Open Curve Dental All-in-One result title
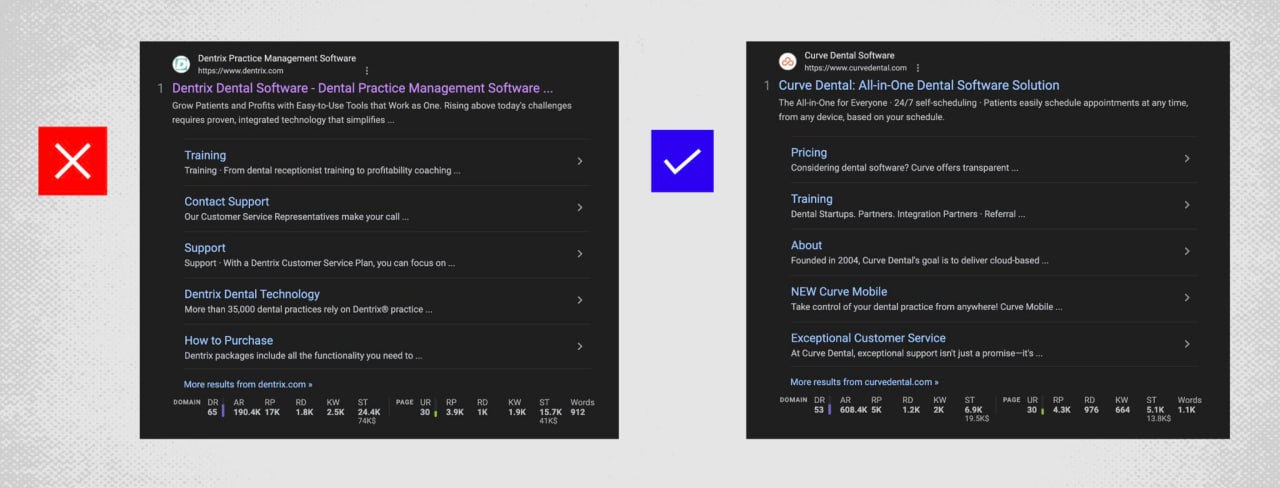The width and height of the screenshot is (1280, 488). [918, 85]
